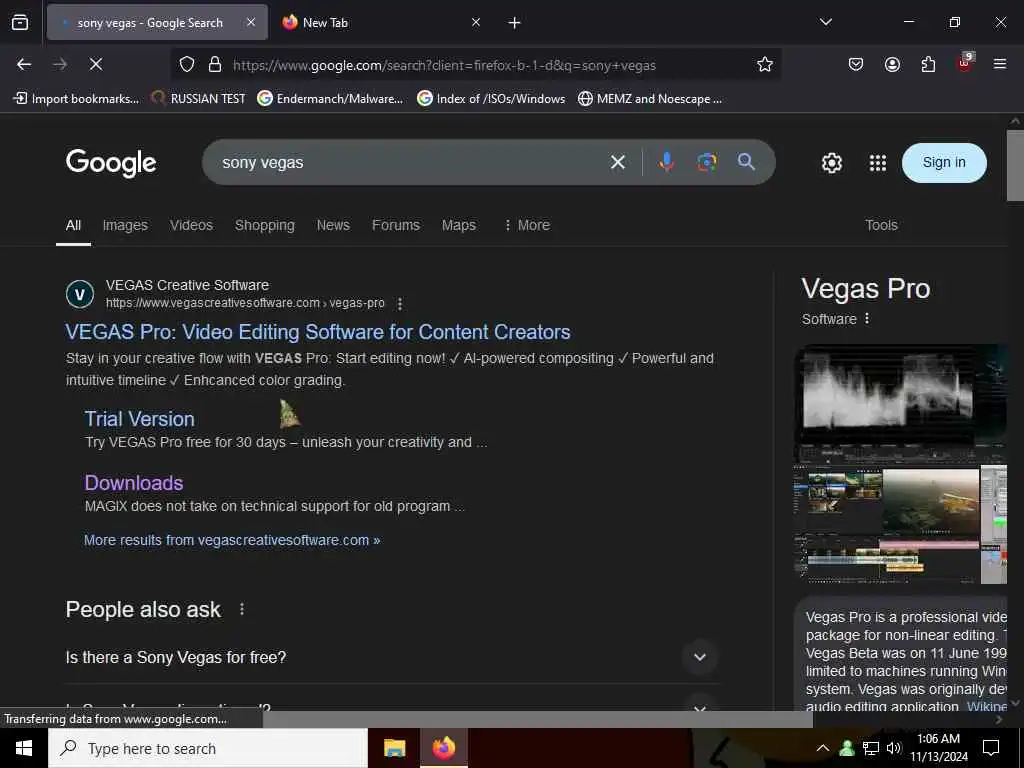Open Trial Version link
The height and width of the screenshot is (768, 1024).
pyautogui.click(x=140, y=419)
